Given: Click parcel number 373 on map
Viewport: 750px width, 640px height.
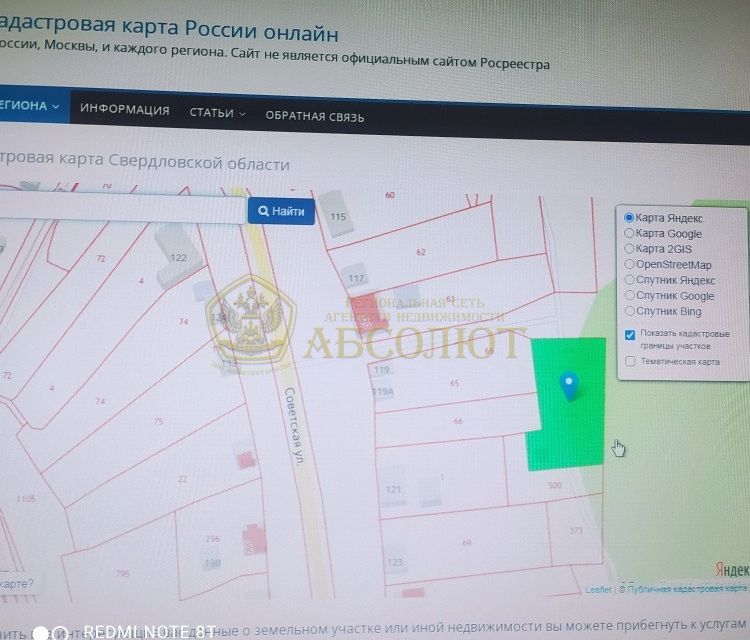Looking at the screenshot, I should tap(576, 530).
